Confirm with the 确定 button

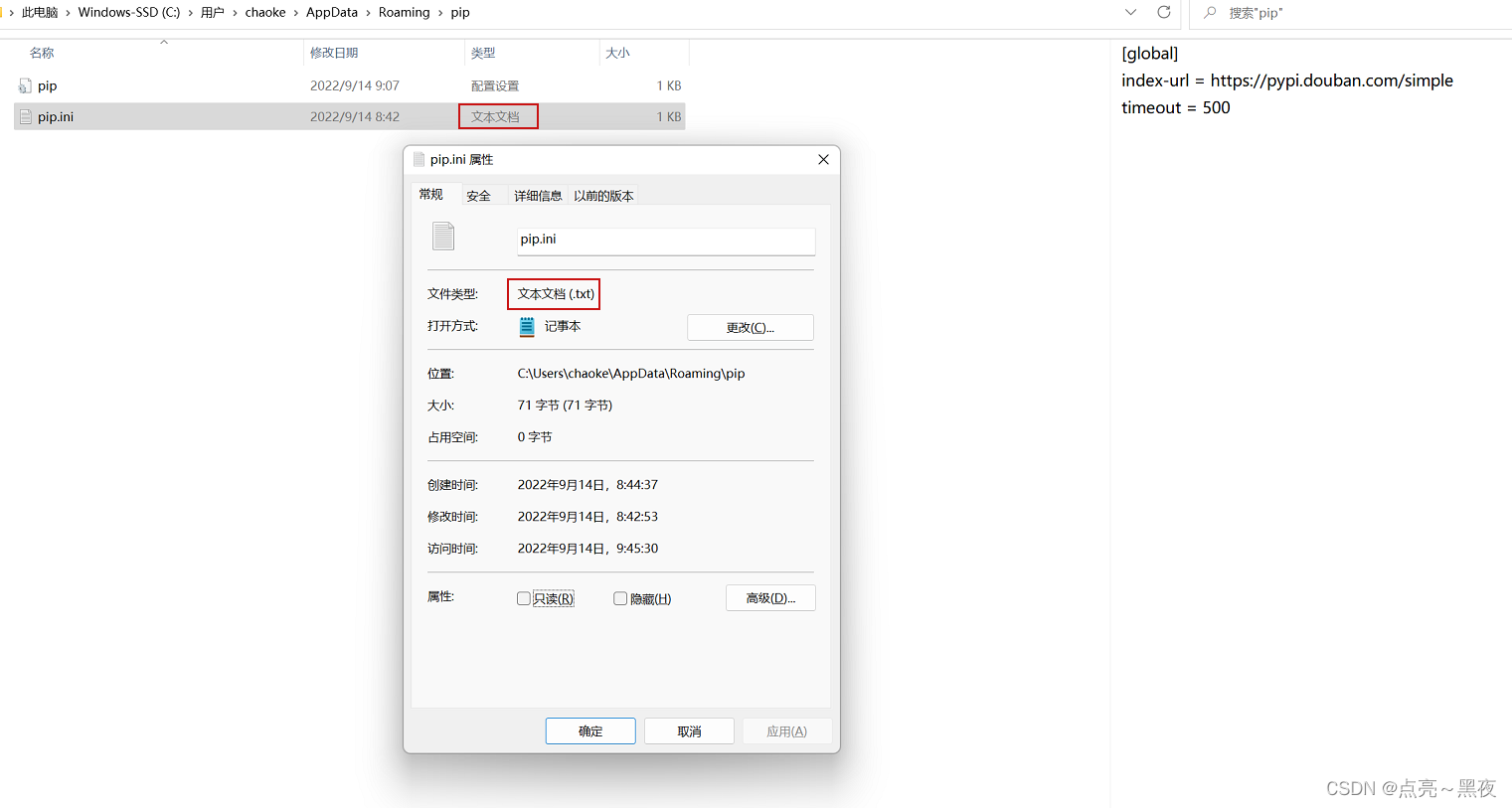pyautogui.click(x=590, y=730)
